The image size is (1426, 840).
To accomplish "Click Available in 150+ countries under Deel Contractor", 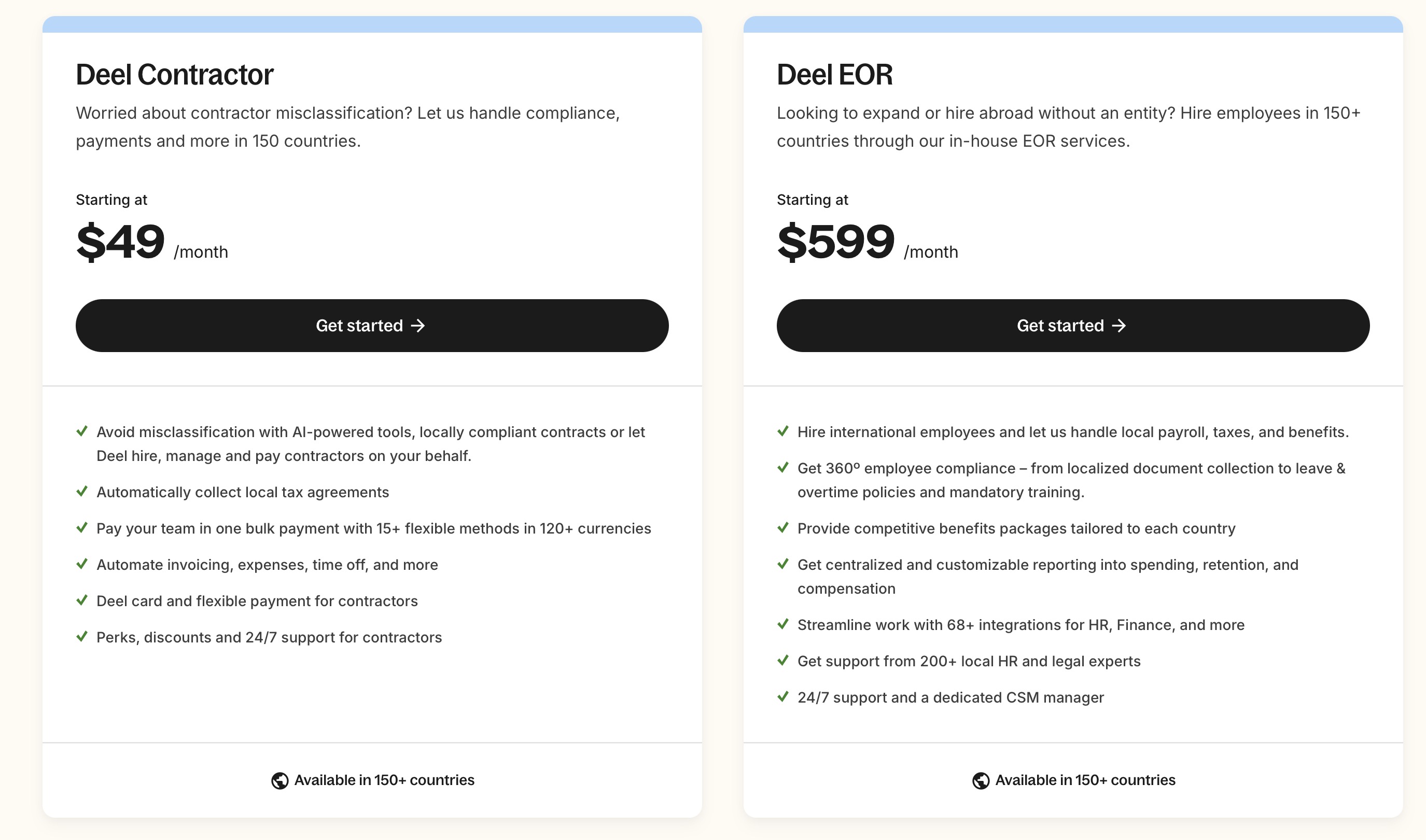I will 384,780.
